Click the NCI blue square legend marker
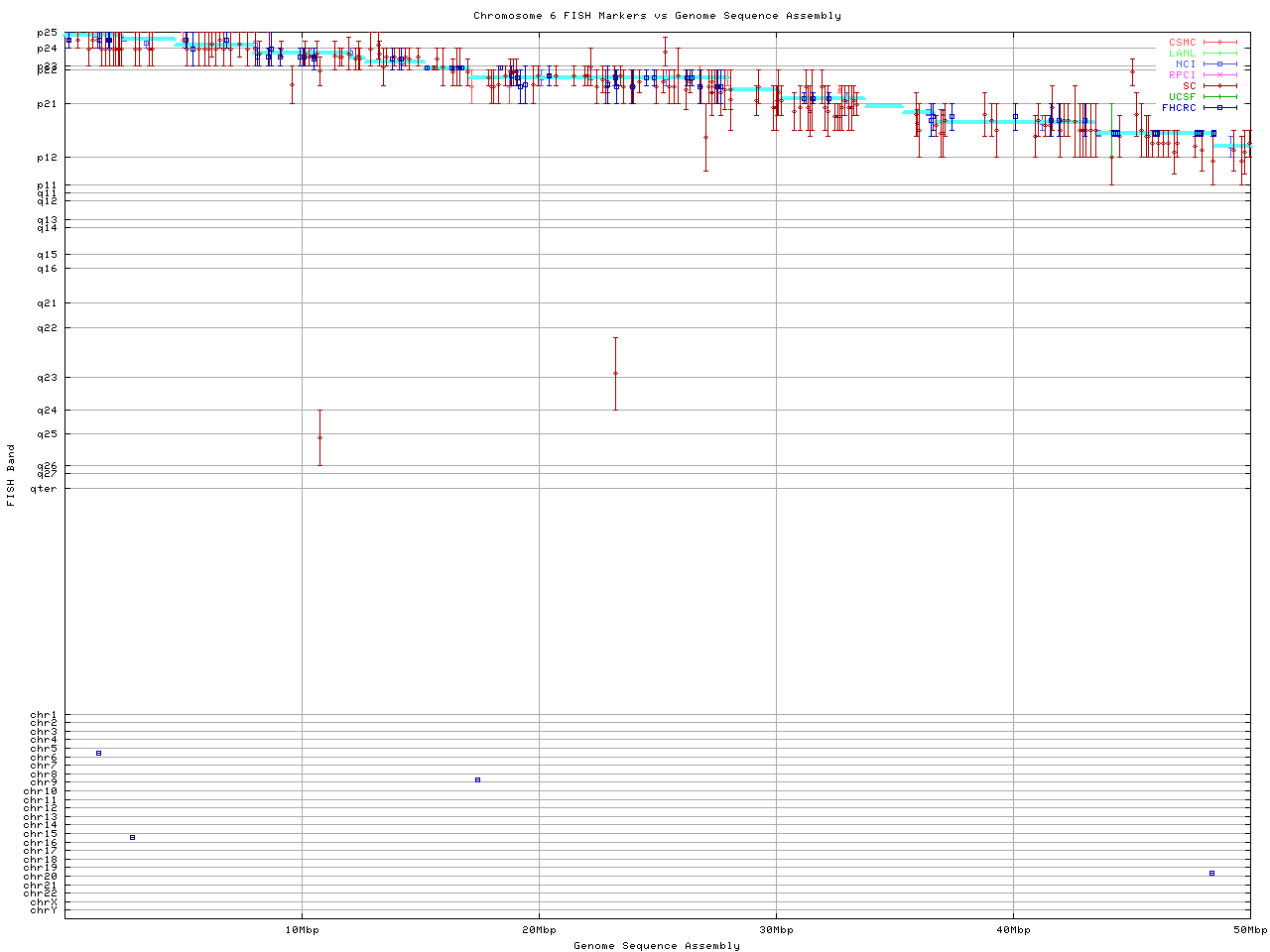Image resolution: width=1270 pixels, height=952 pixels. pyautogui.click(x=1219, y=64)
